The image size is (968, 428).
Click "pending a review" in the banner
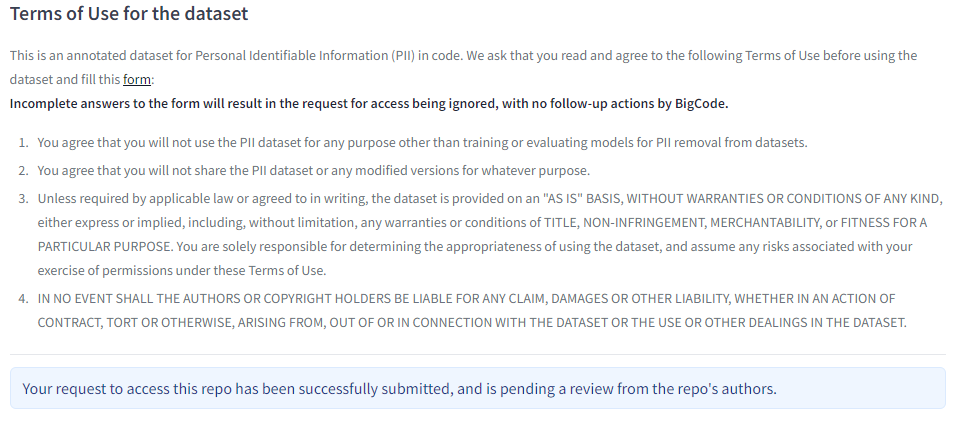pyautogui.click(x=590, y=388)
